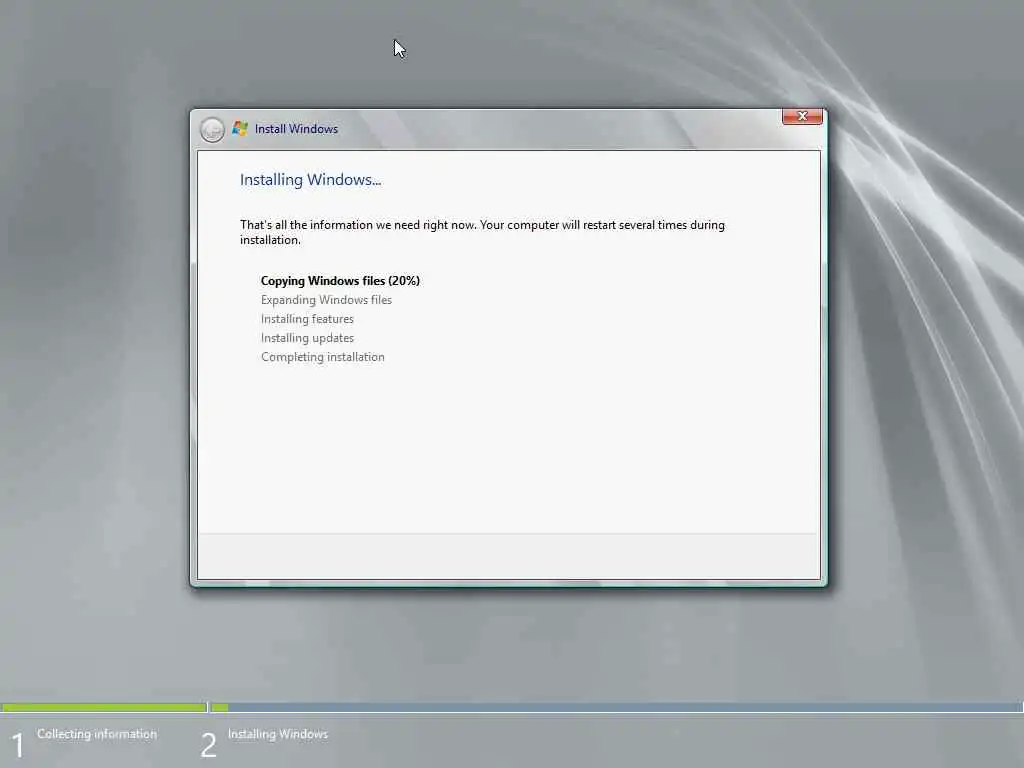The image size is (1024, 768).
Task: Click the round back arrow button
Action: coord(212,129)
